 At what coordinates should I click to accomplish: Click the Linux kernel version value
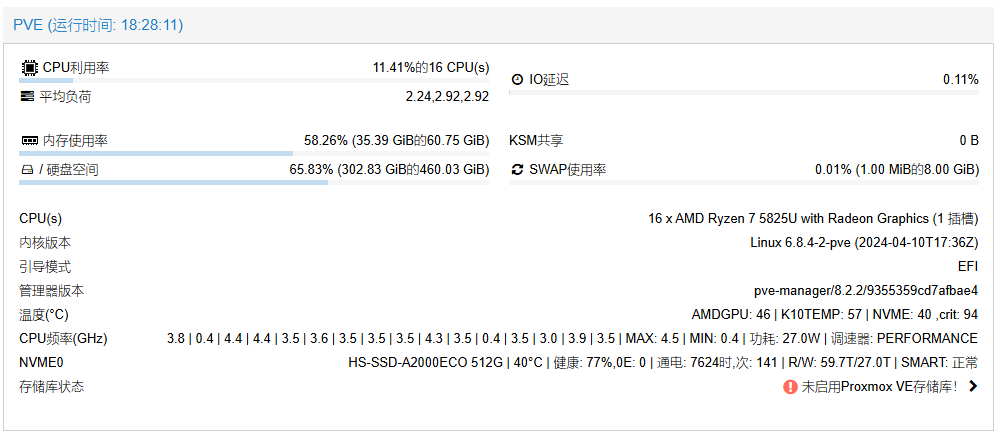click(x=864, y=242)
